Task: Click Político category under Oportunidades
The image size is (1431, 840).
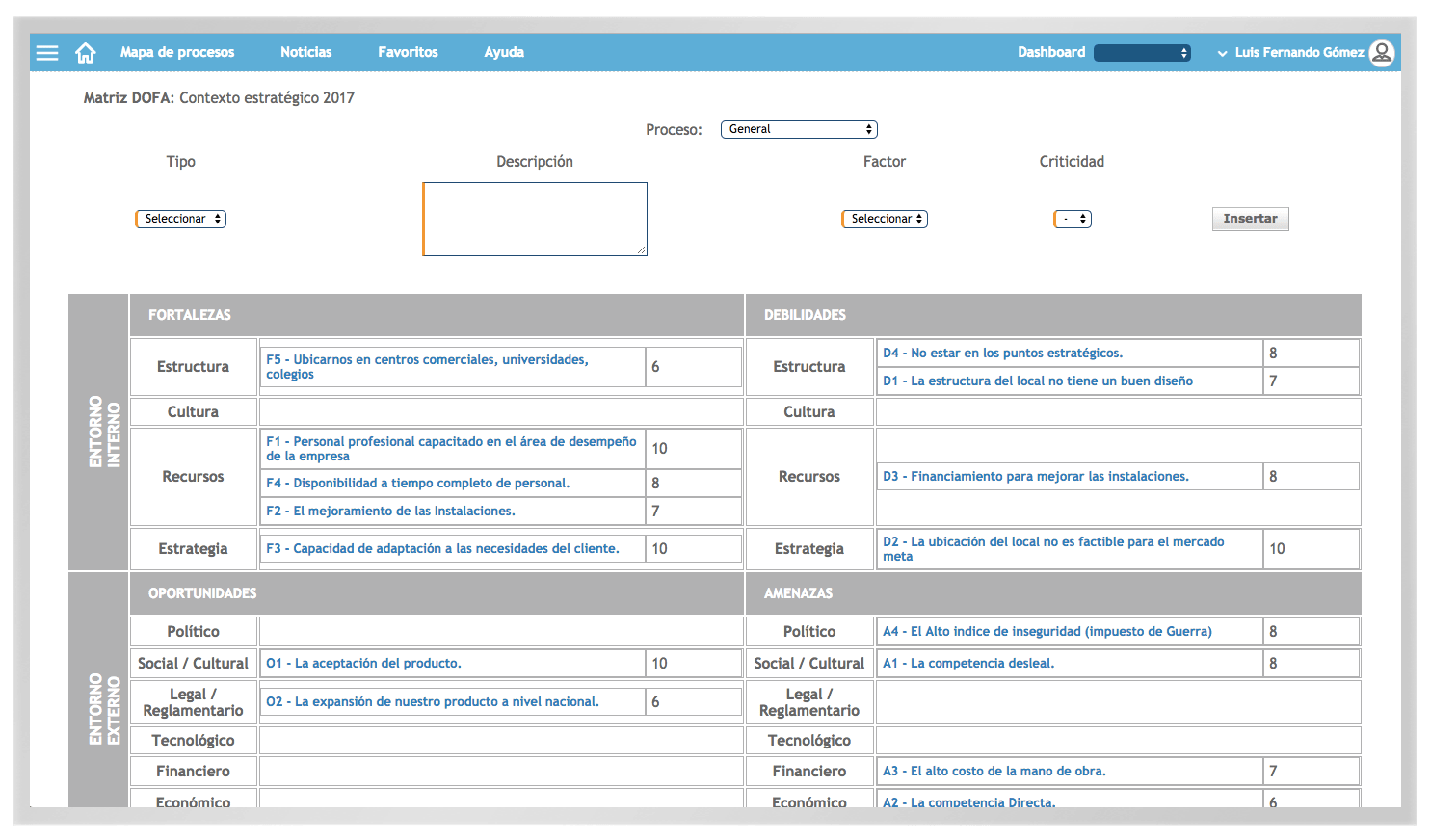Action: point(193,631)
